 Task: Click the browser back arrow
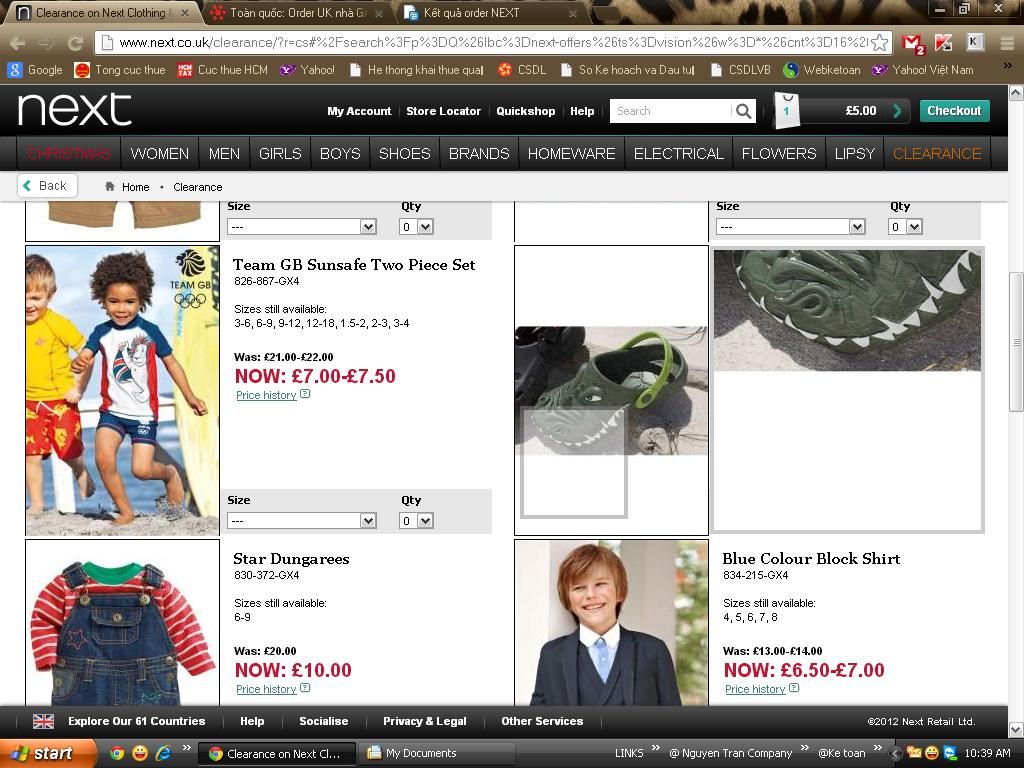point(18,43)
